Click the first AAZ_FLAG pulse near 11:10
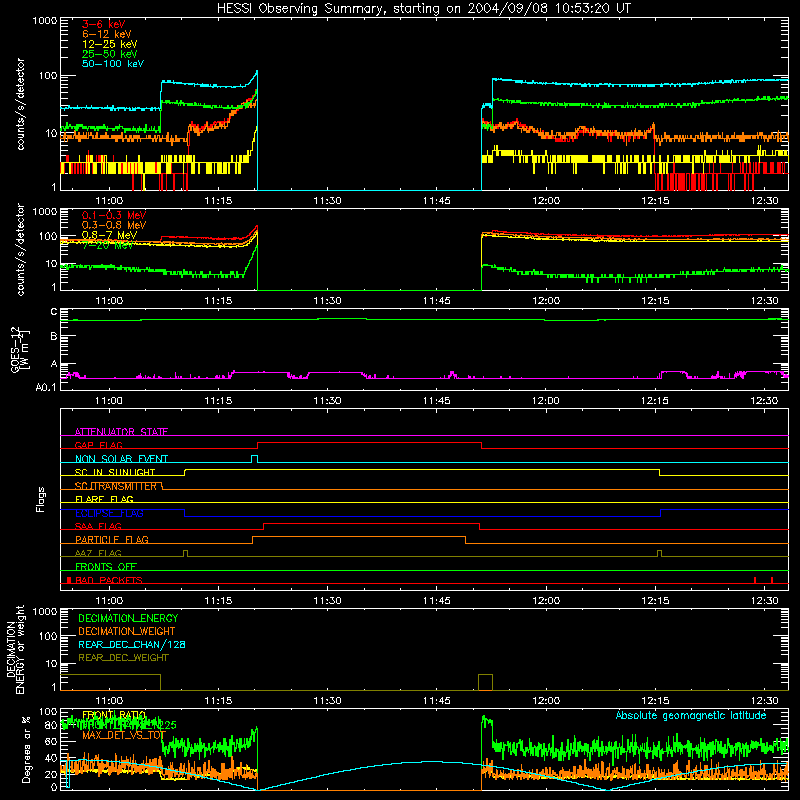The image size is (800, 800). pos(185,554)
